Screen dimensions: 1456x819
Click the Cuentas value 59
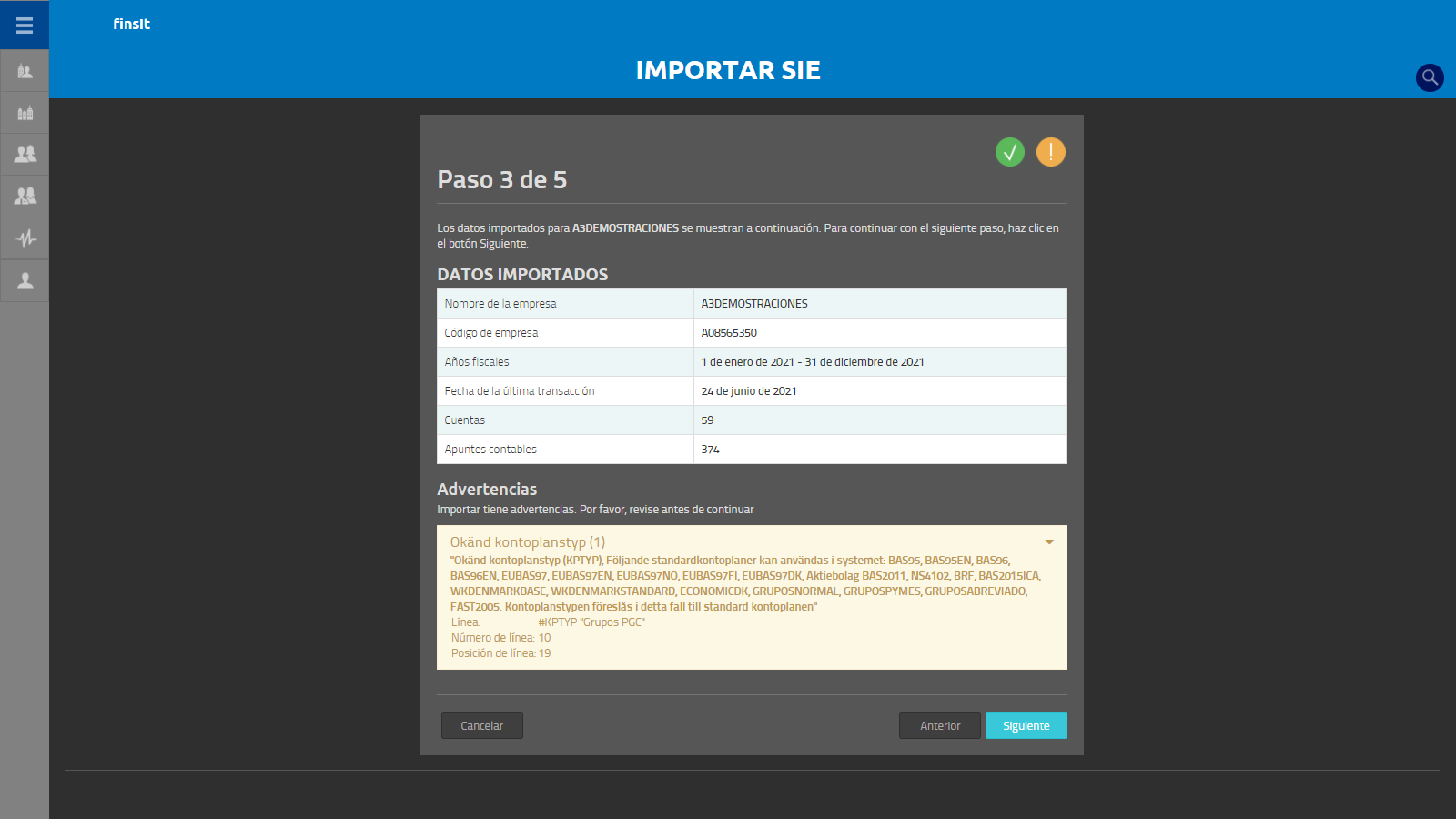[x=708, y=420]
